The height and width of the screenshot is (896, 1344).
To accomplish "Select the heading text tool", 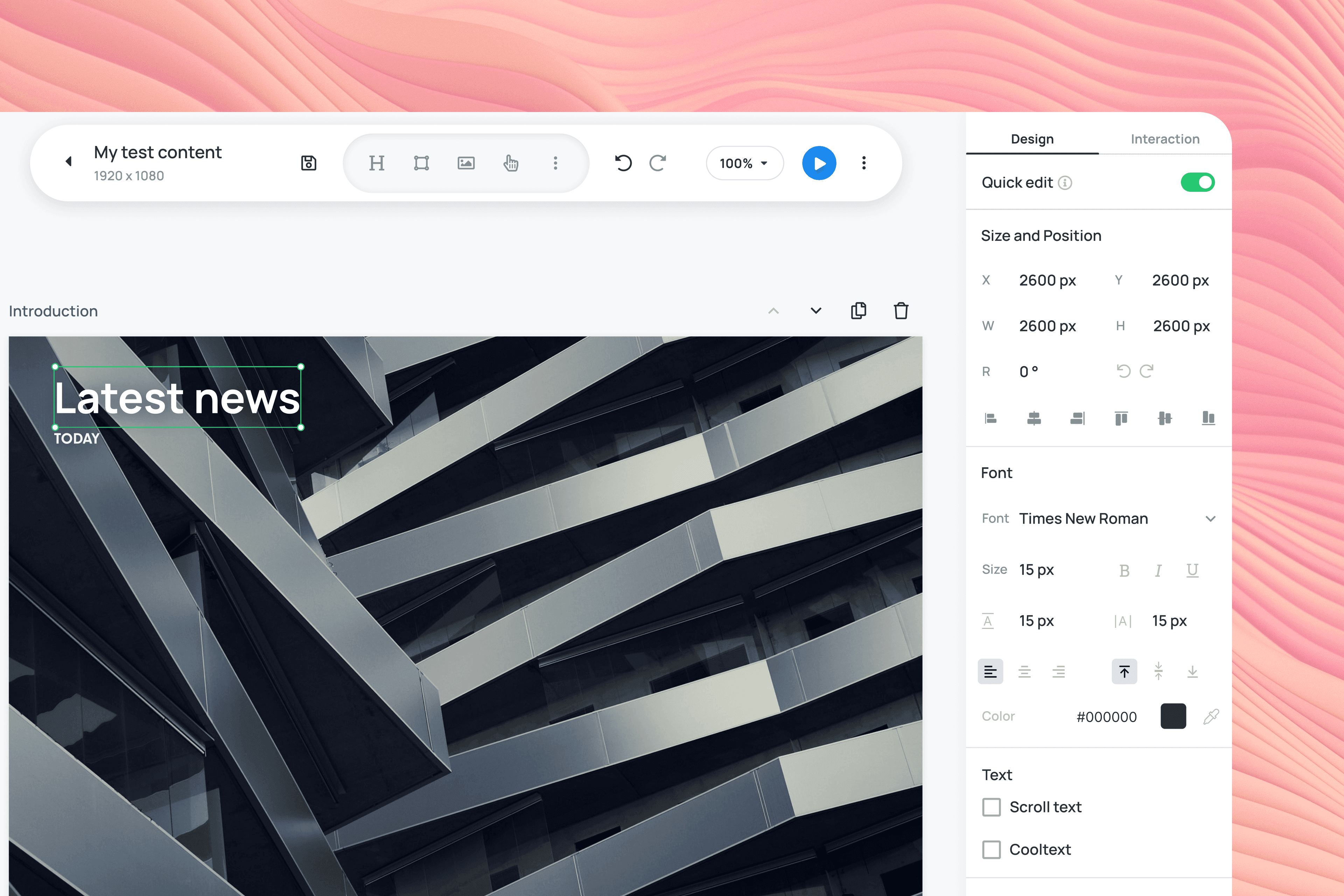I will [377, 163].
